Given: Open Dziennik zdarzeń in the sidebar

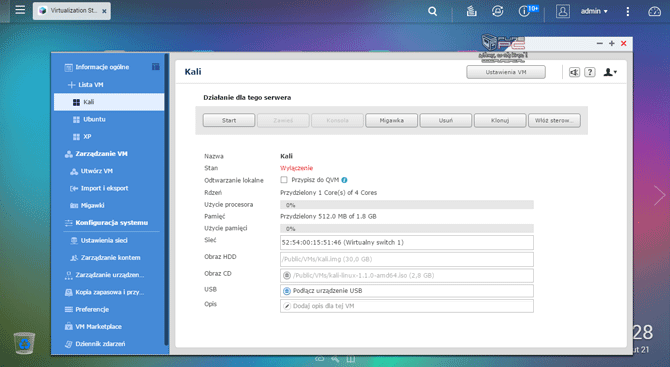Looking at the screenshot, I should point(100,344).
